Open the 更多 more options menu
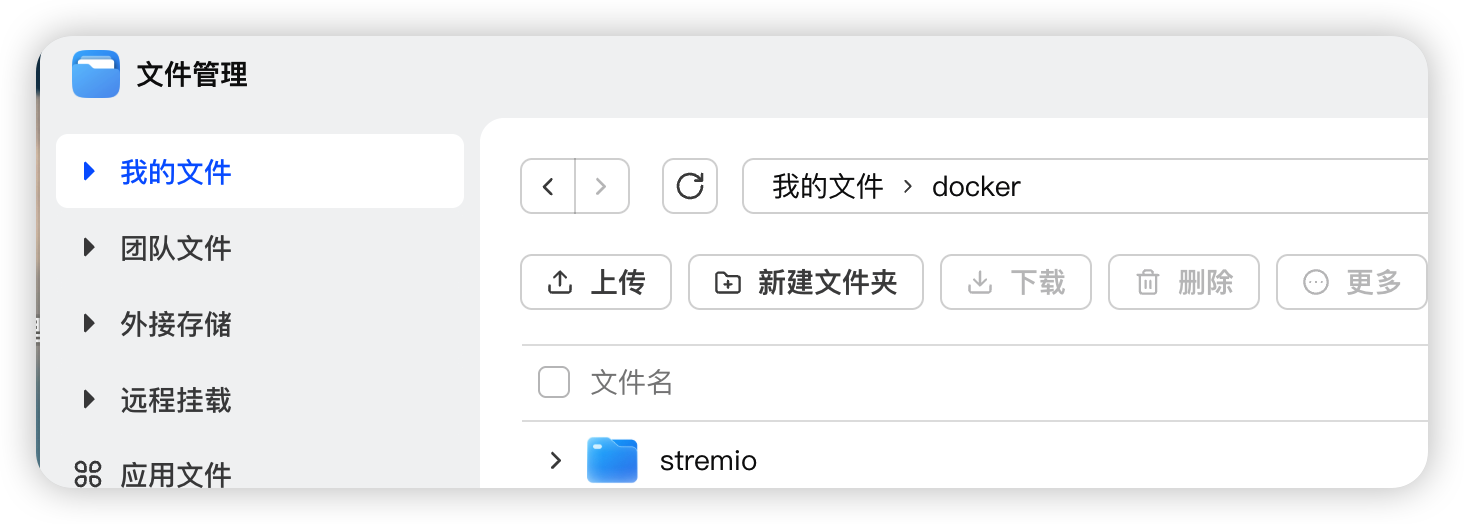 click(x=1351, y=282)
